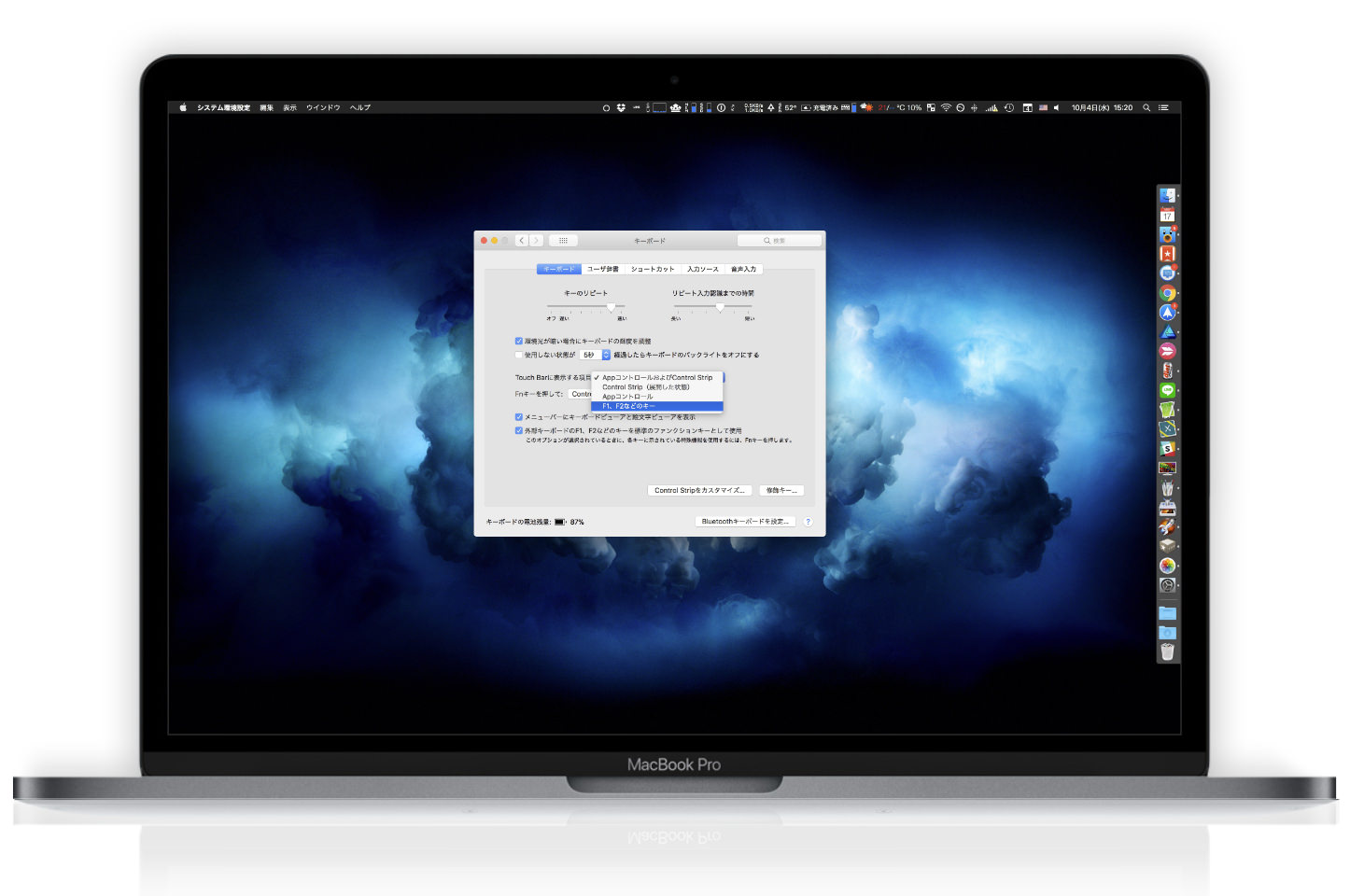Open the ウインドウ menu
Screen dimensions: 1350x896
coord(323,107)
